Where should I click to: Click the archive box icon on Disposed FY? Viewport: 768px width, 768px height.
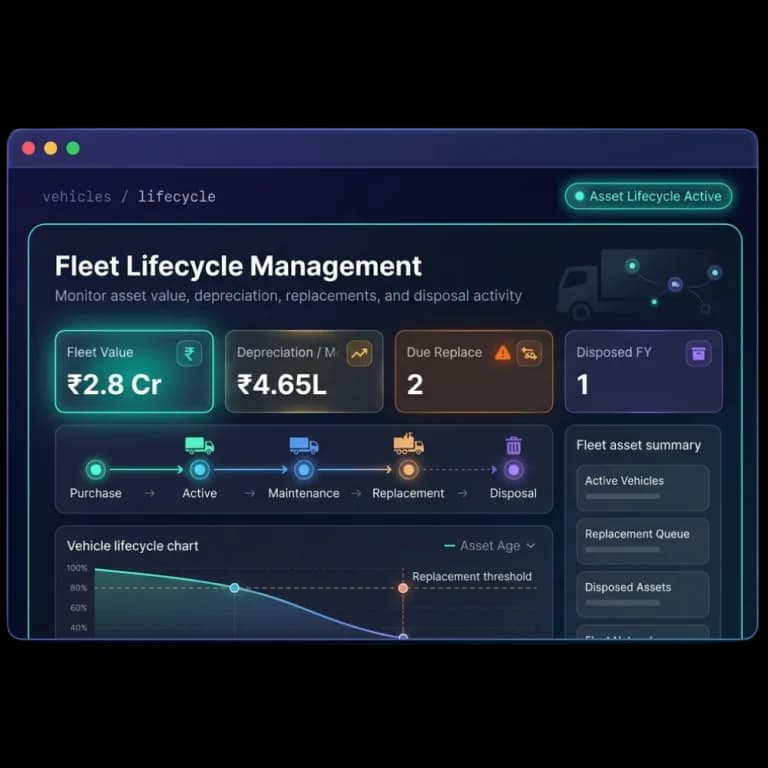click(x=698, y=353)
